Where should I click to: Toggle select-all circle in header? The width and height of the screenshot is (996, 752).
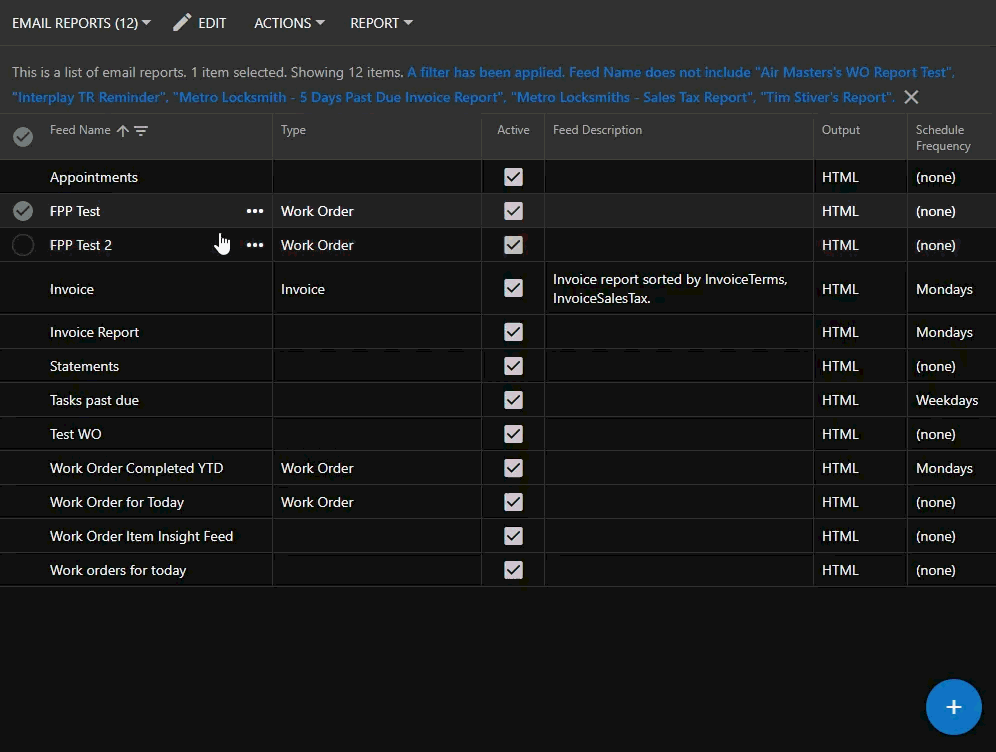(x=23, y=137)
